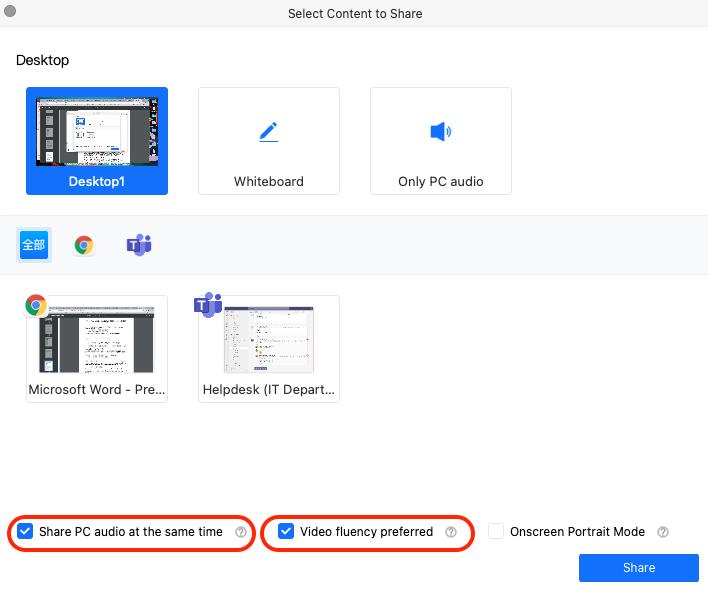
Task: Filter windows by the Chrome icon
Action: pyautogui.click(x=84, y=245)
